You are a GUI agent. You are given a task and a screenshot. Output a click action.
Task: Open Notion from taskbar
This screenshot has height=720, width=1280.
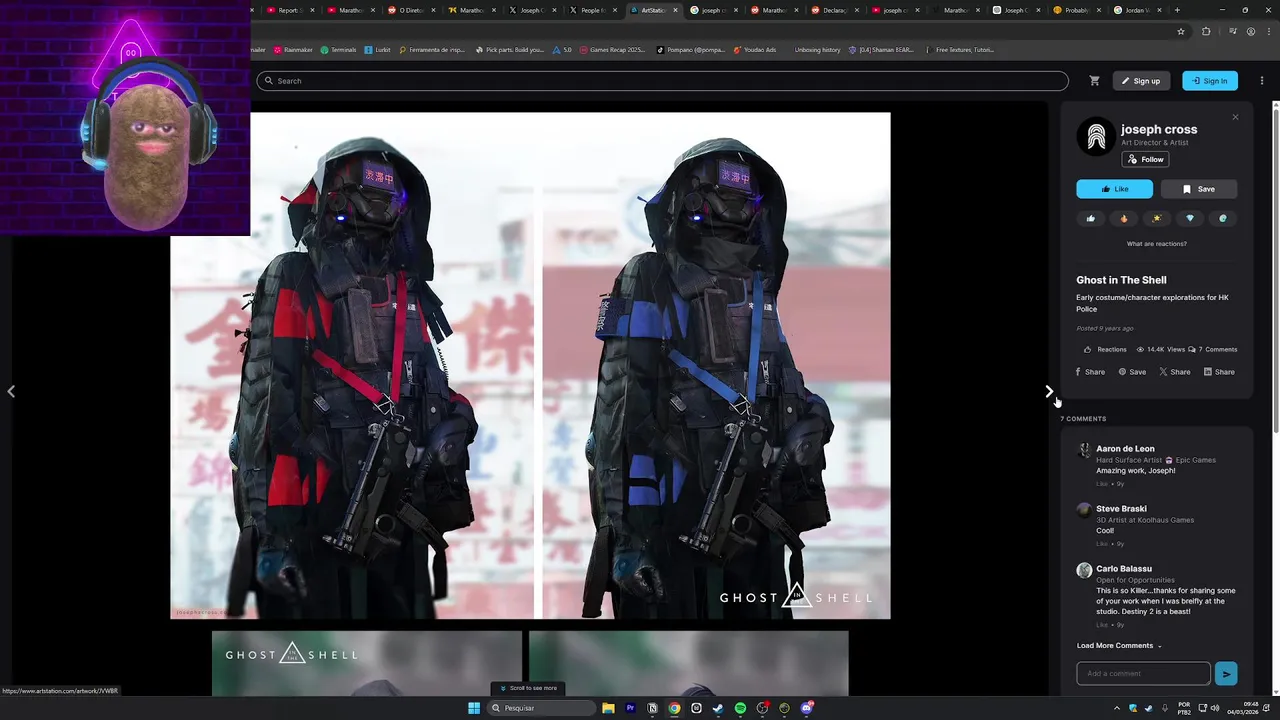coord(652,708)
